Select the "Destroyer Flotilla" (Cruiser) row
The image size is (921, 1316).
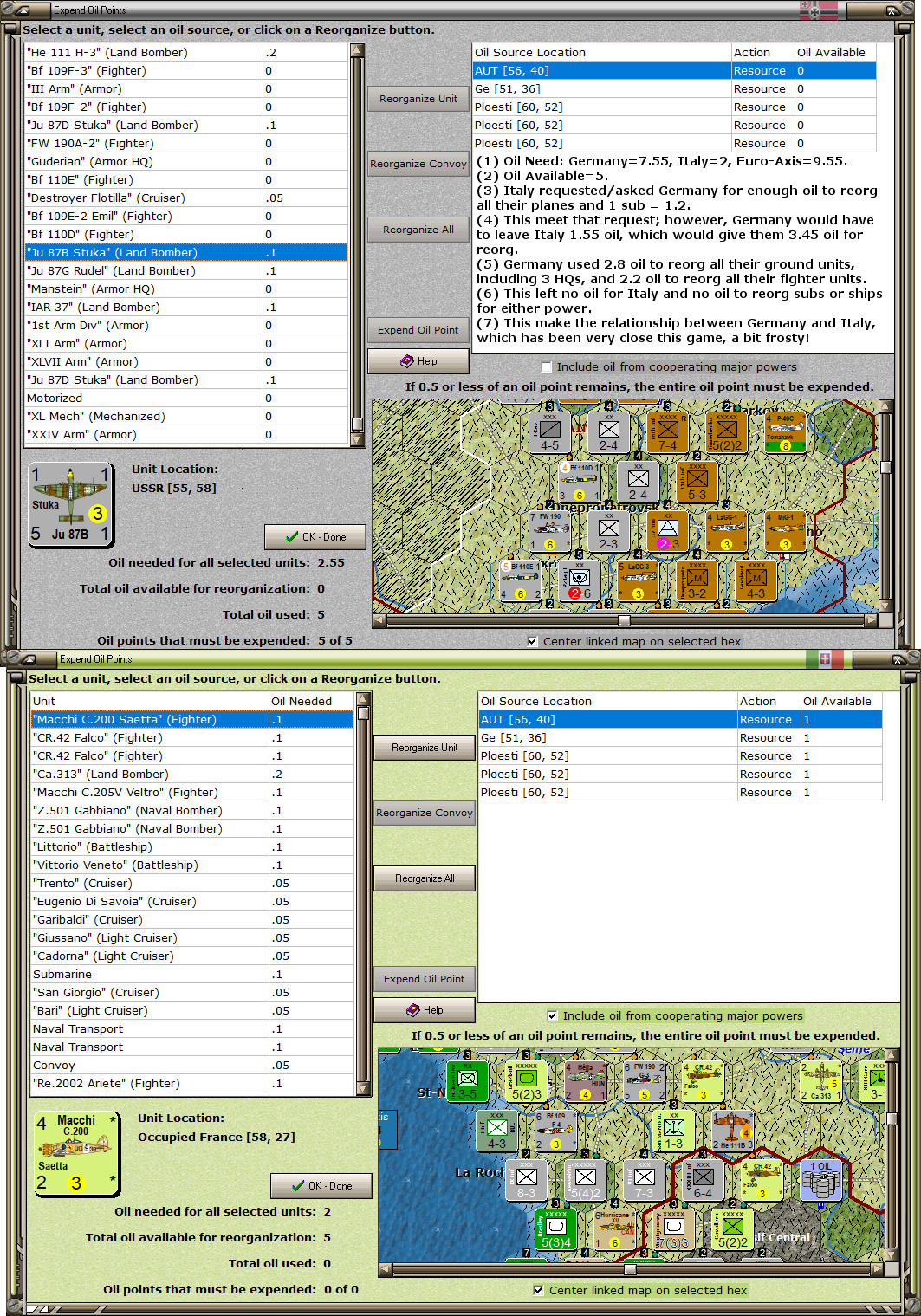point(186,198)
